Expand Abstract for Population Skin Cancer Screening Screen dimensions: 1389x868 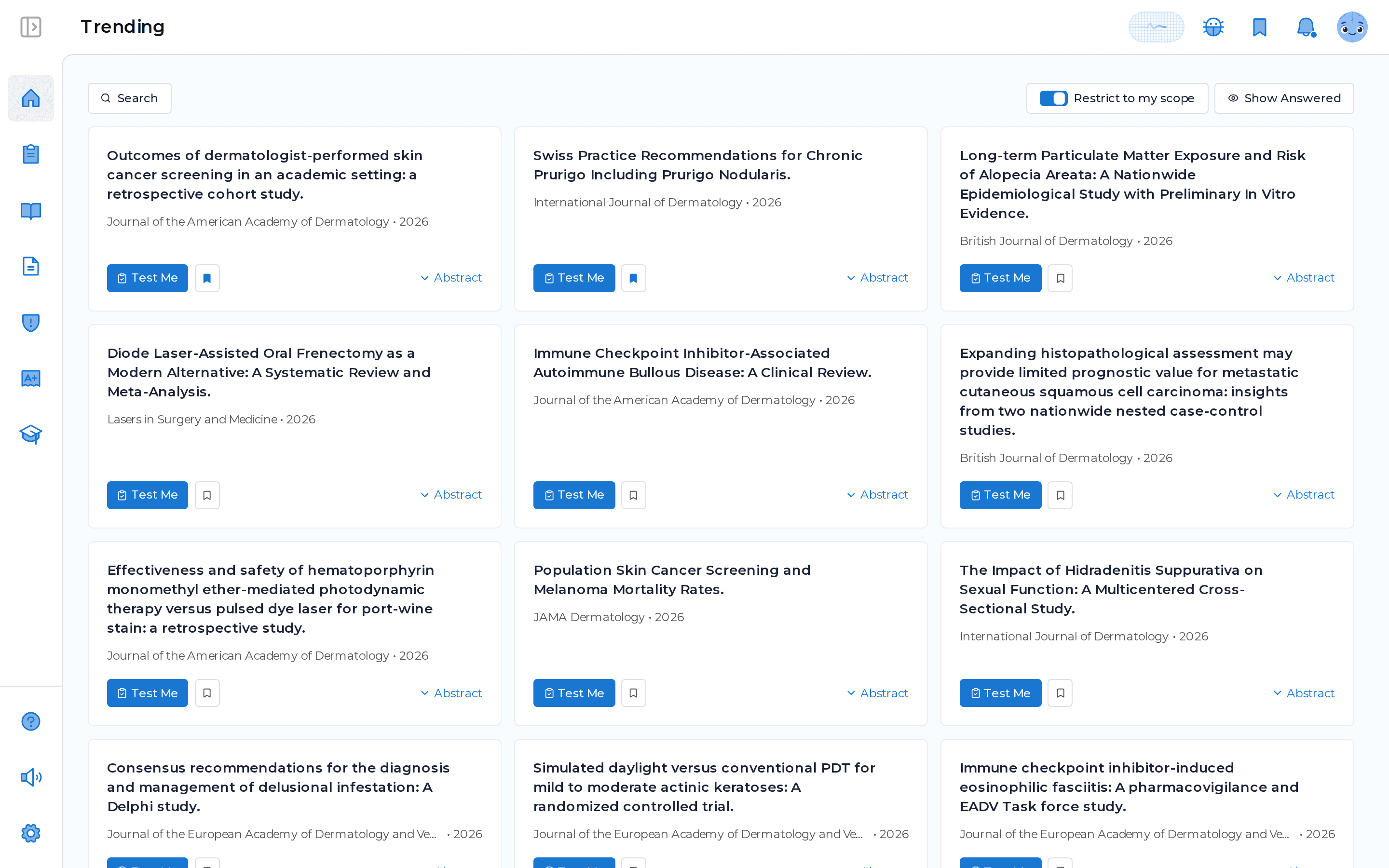click(x=878, y=693)
